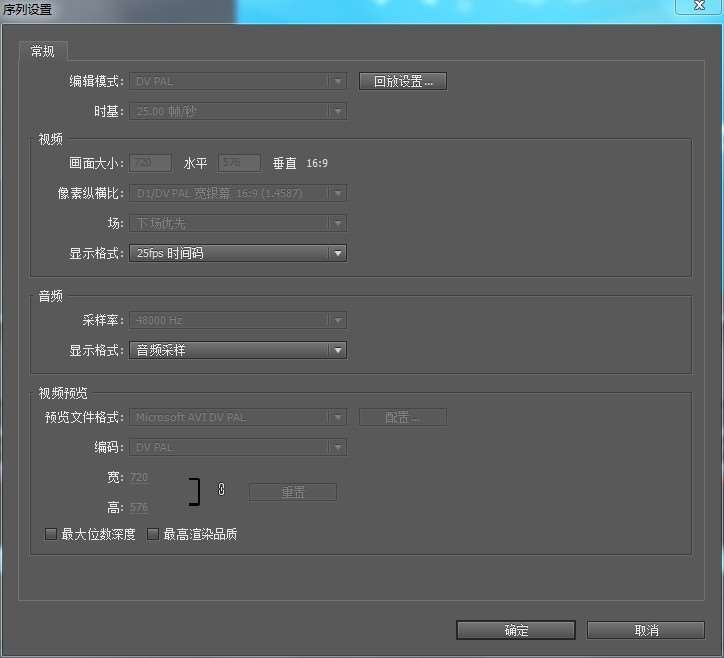
Task: Click the vertical 576 frame size field
Action: [x=239, y=163]
